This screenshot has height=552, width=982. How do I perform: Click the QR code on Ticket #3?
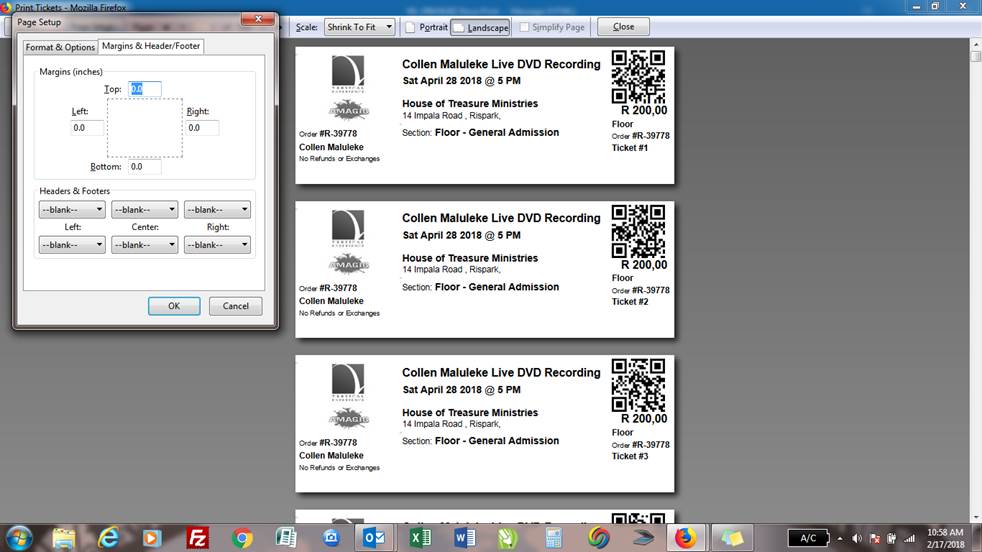click(638, 385)
